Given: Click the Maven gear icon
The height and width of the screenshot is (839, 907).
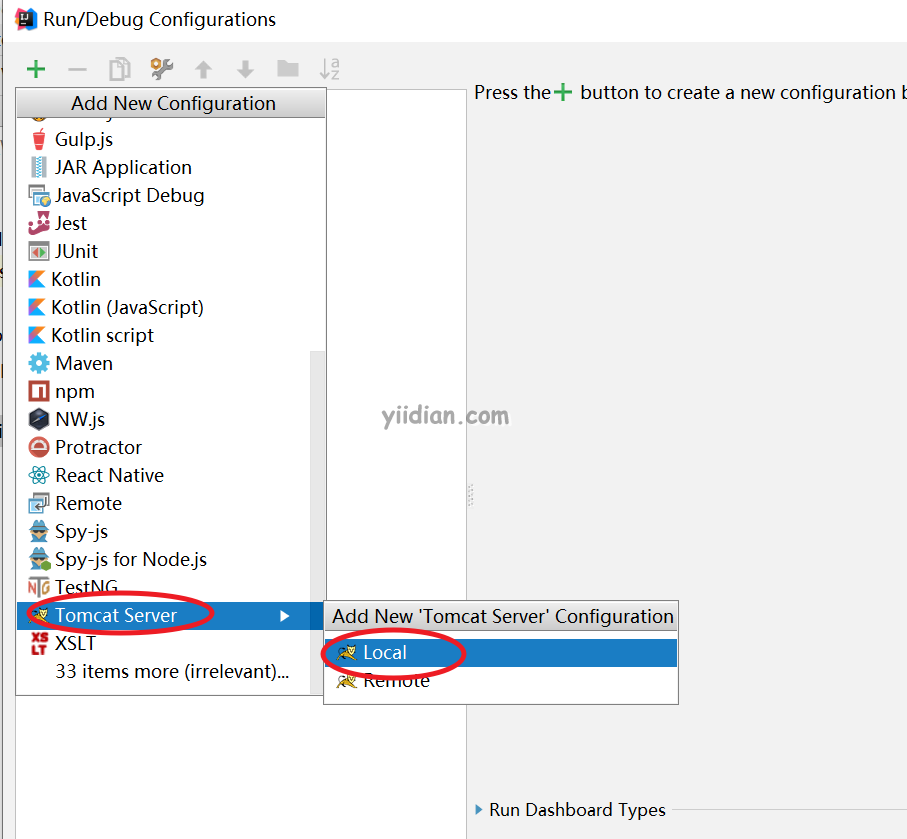Looking at the screenshot, I should tap(39, 363).
